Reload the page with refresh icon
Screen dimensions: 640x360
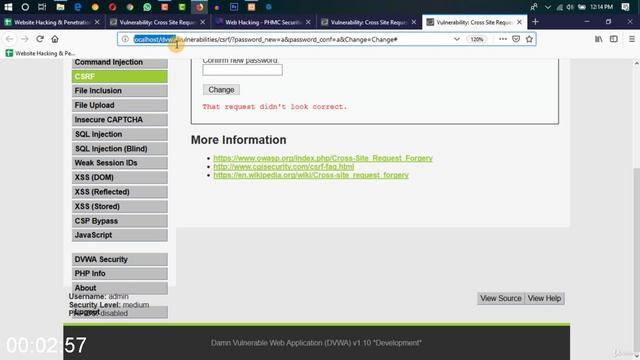point(40,39)
